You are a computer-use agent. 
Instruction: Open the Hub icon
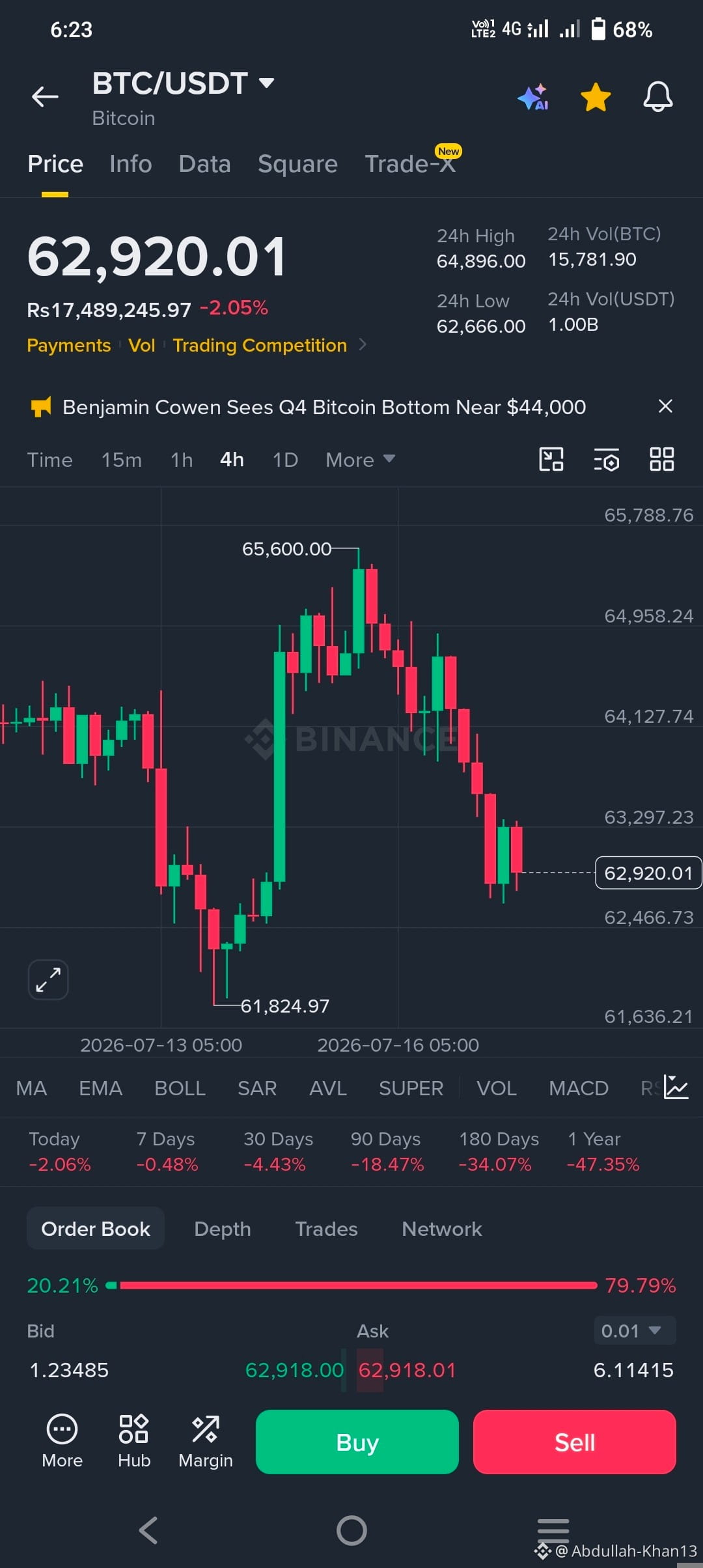tap(134, 1442)
